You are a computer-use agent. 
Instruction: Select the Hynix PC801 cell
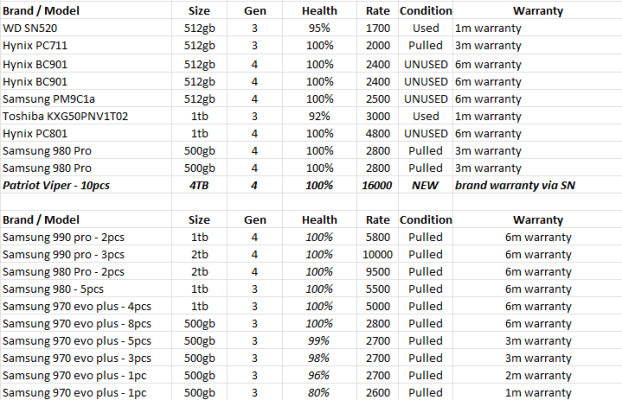(x=86, y=133)
